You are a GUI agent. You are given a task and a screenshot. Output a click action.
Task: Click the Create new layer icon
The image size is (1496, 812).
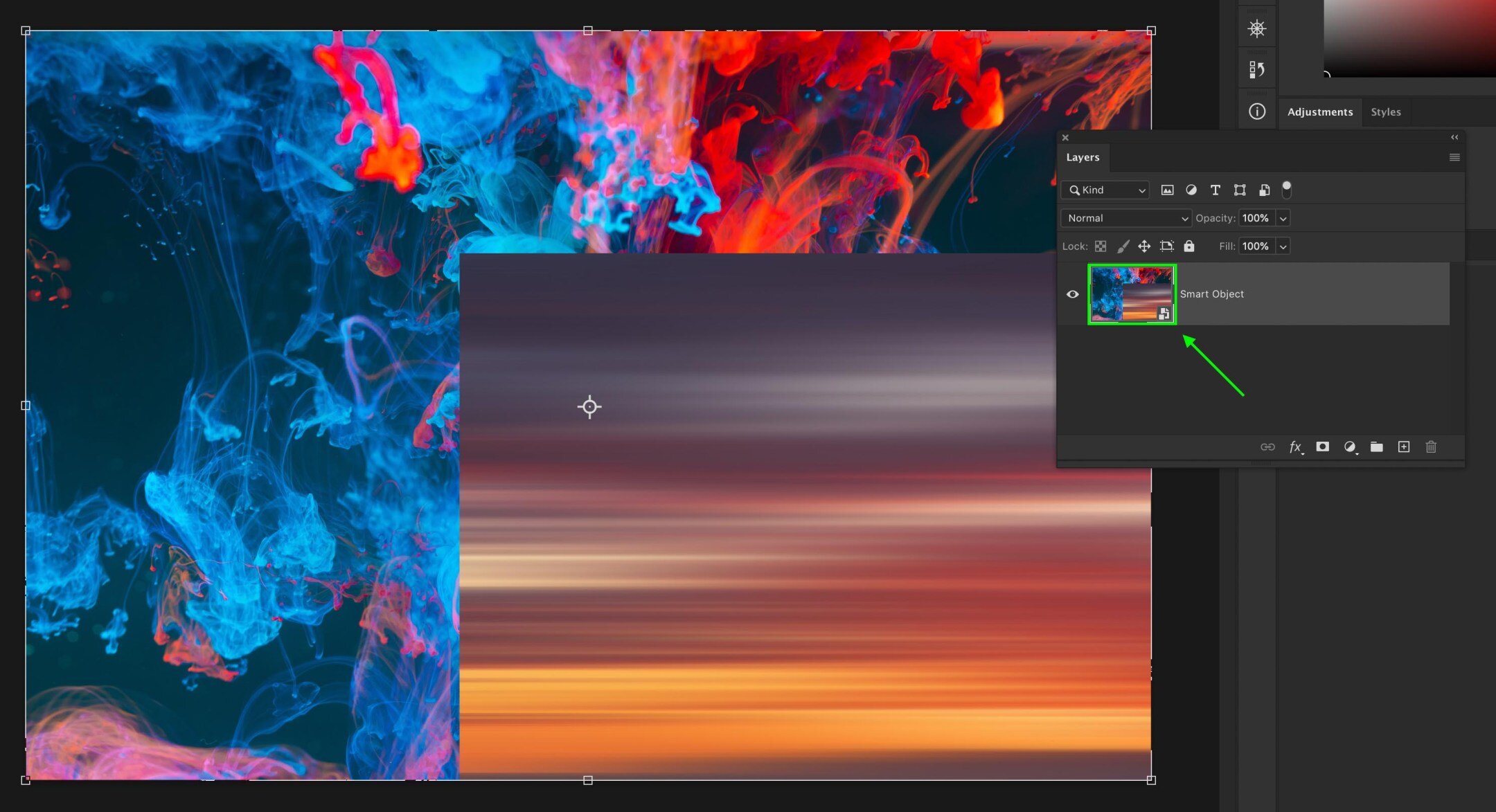[1405, 447]
